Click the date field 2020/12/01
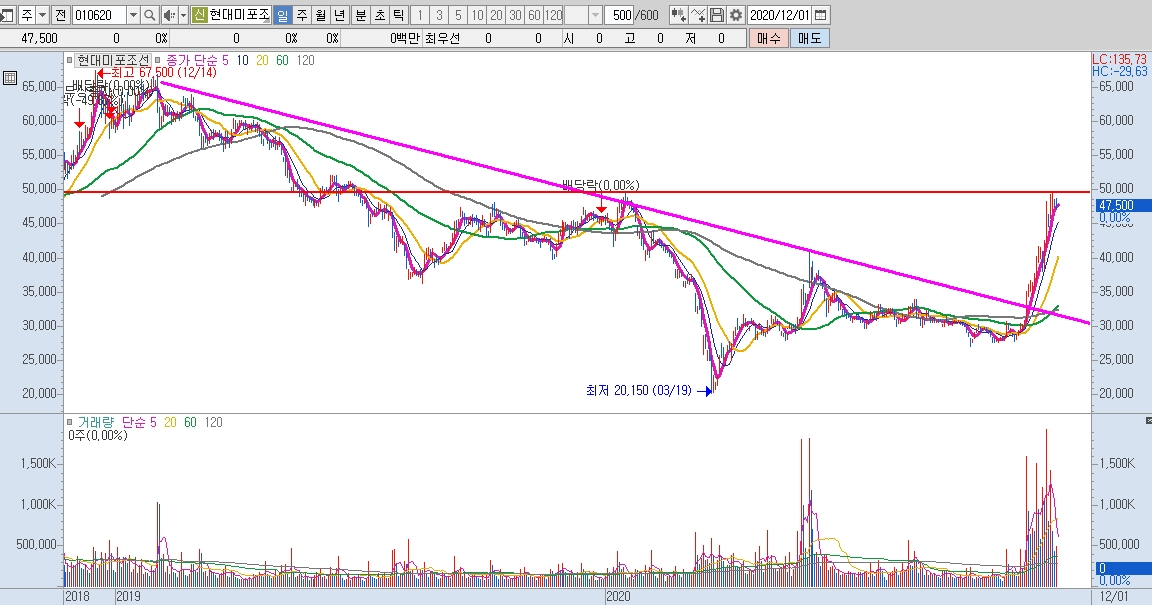 tap(780, 15)
